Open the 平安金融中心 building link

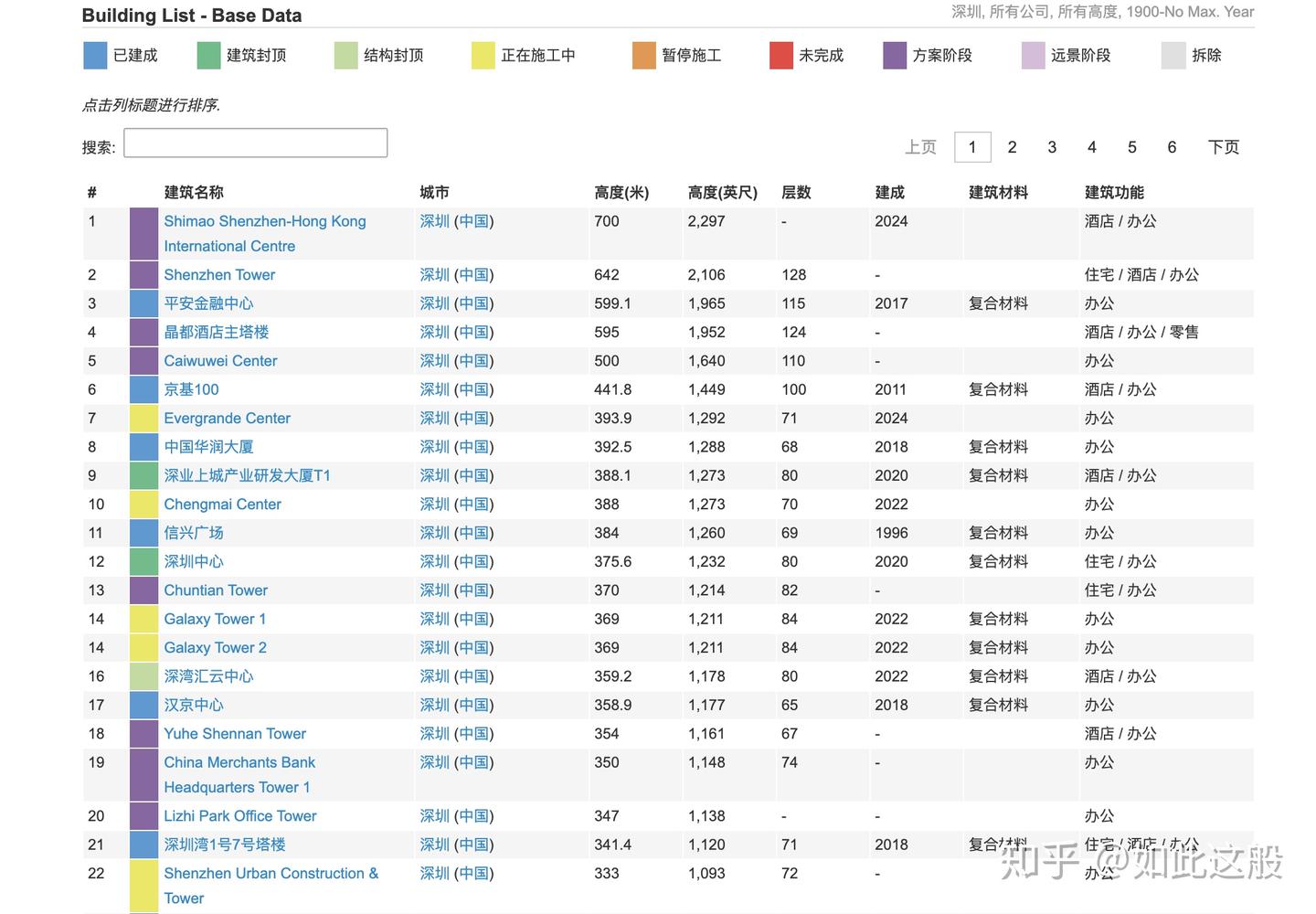coord(208,303)
